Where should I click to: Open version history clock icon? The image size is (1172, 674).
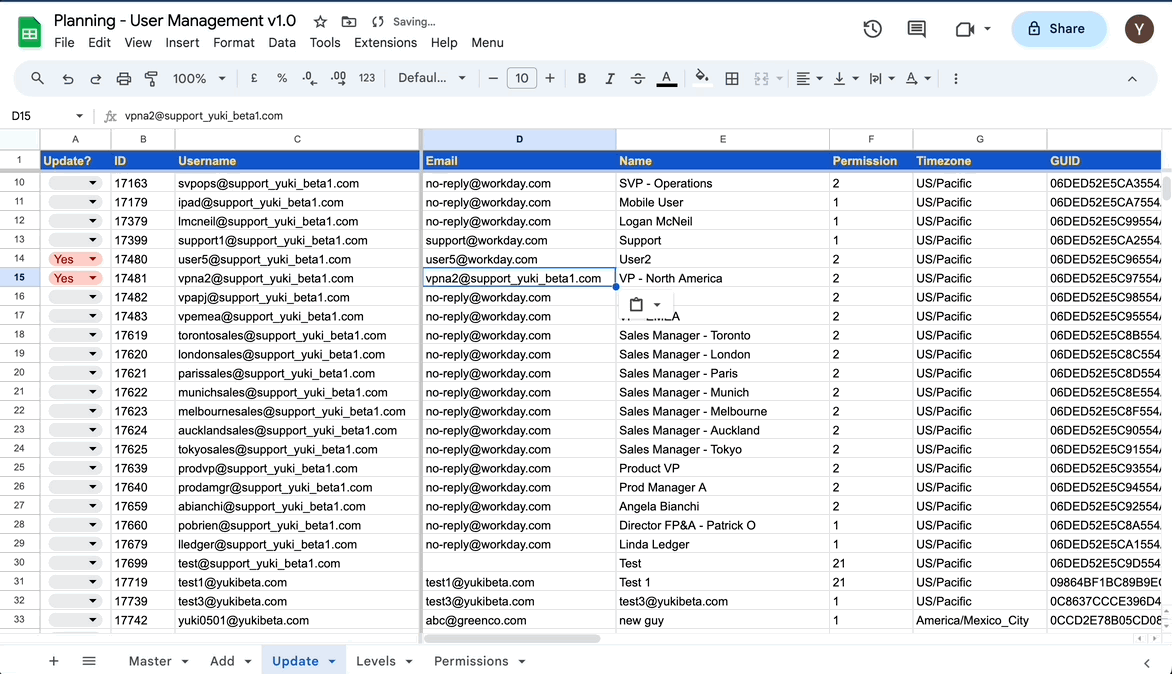pos(872,29)
